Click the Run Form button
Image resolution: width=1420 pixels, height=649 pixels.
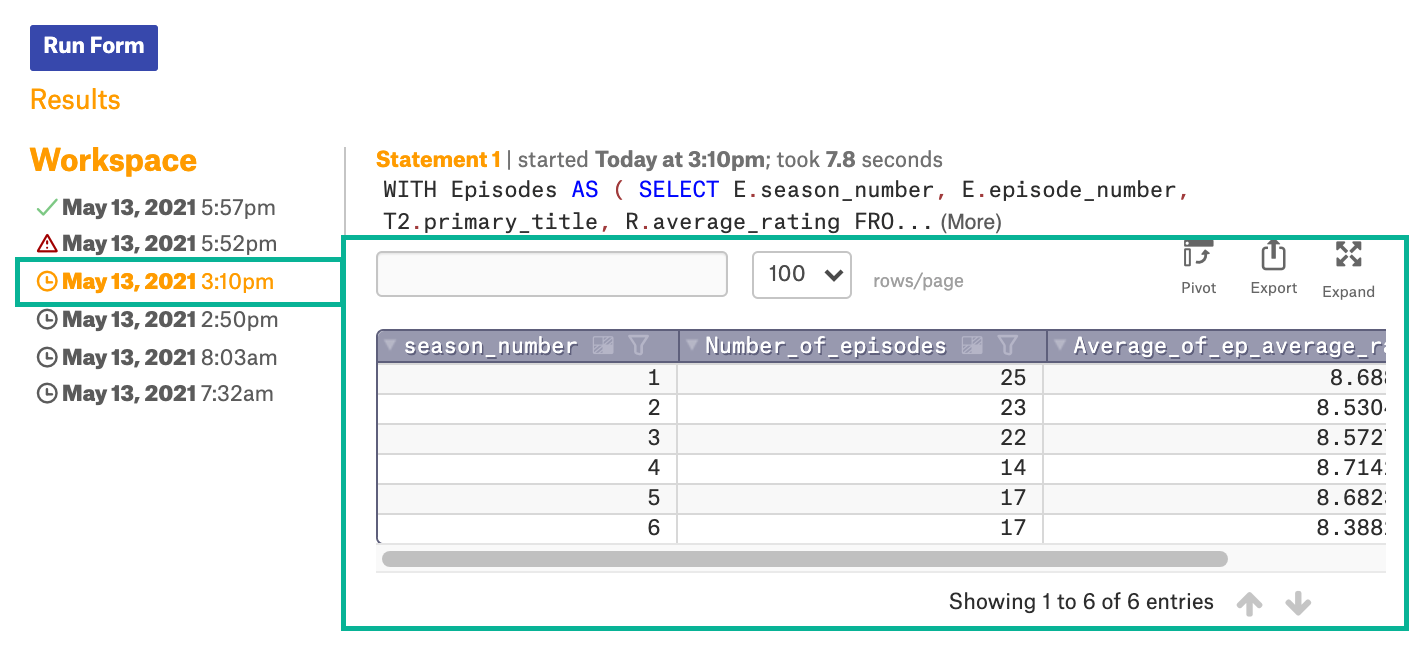pos(94,48)
